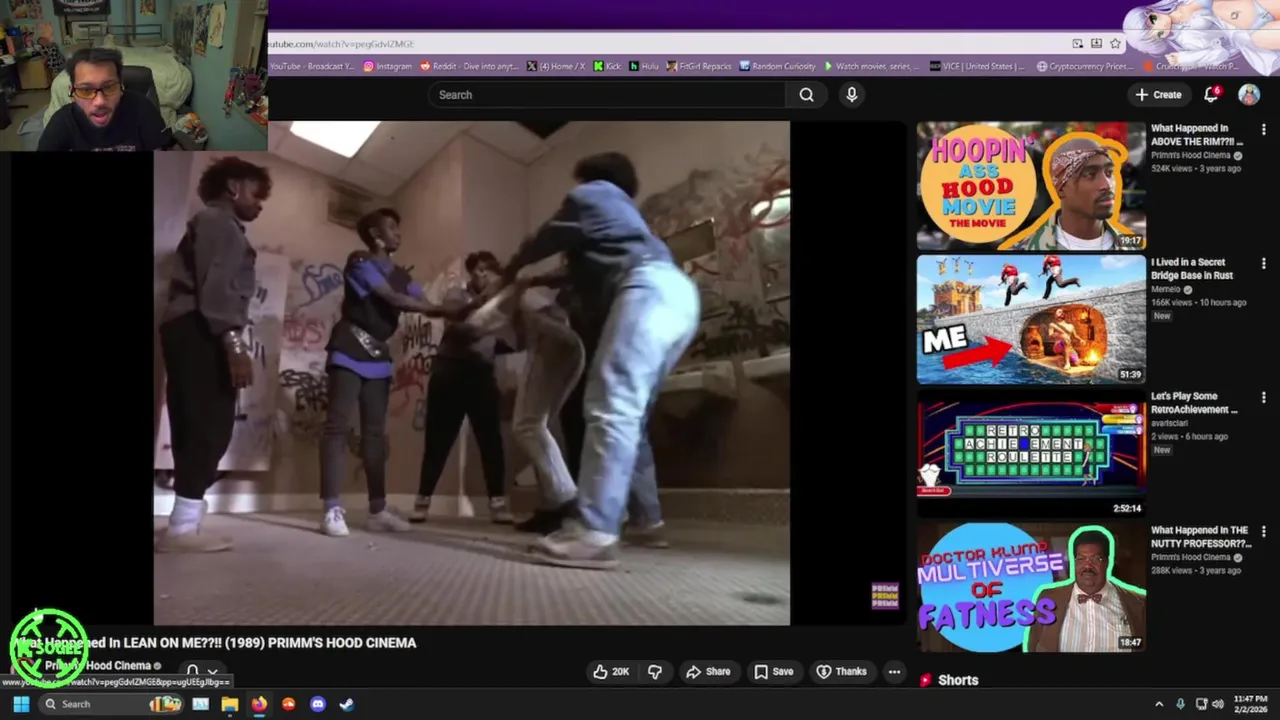Image resolution: width=1280 pixels, height=720 pixels.
Task: Bookmark this page with the star icon
Action: click(1115, 44)
